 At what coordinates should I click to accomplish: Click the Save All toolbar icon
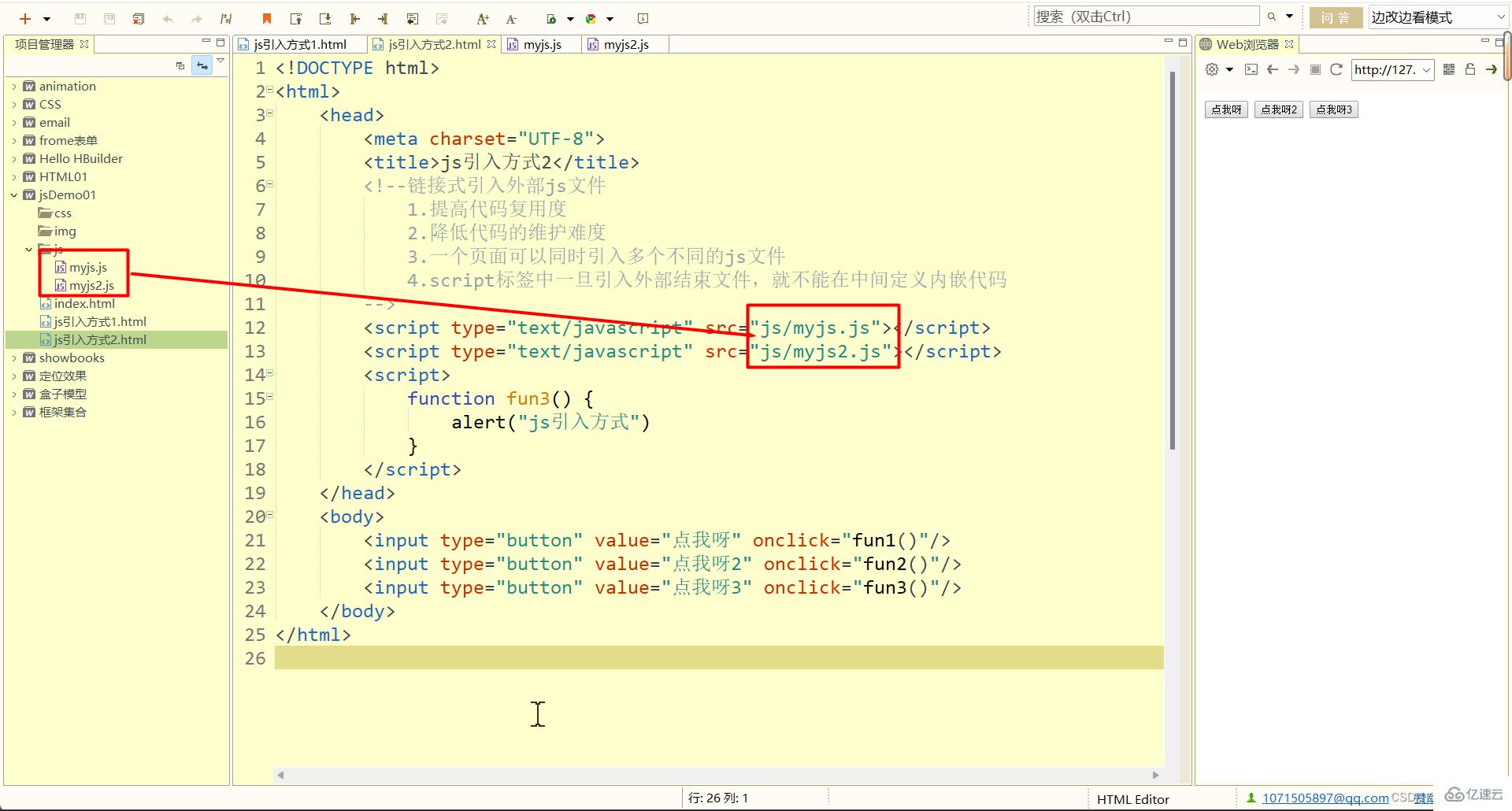[x=109, y=18]
